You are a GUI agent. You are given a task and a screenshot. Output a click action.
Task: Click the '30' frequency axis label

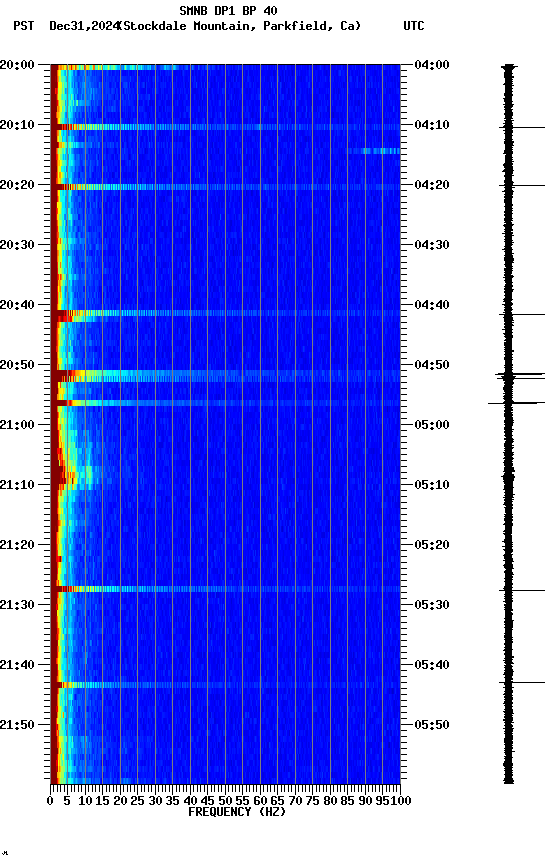click(x=155, y=801)
